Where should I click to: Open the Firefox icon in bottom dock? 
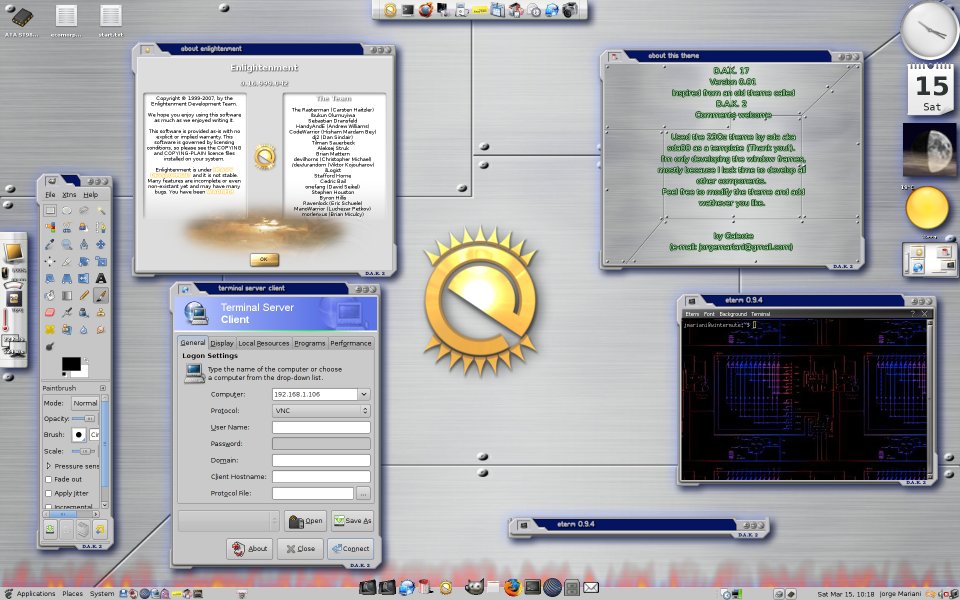click(512, 588)
